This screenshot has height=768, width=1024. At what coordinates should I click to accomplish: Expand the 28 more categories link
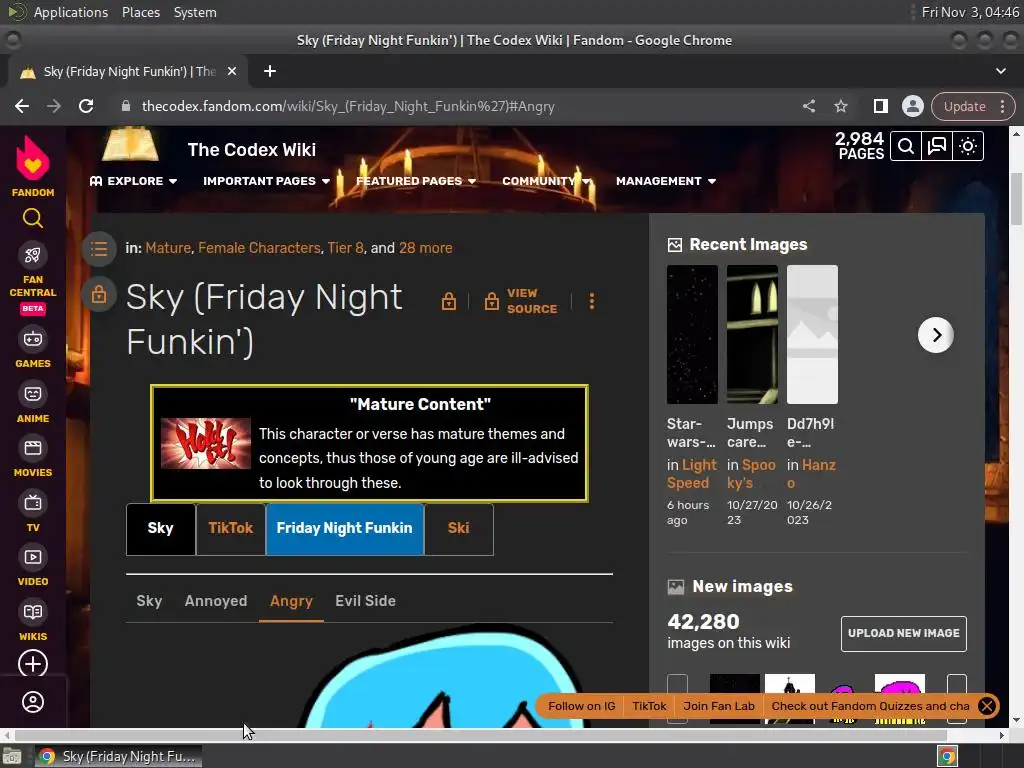pyautogui.click(x=426, y=248)
